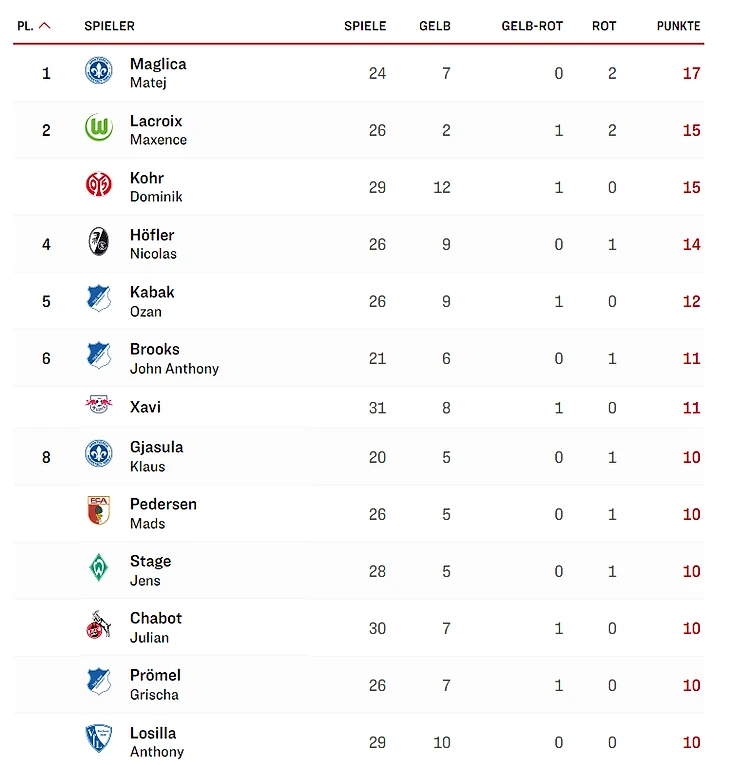Open the RB Leipzig logo beside Xavi

click(x=99, y=406)
